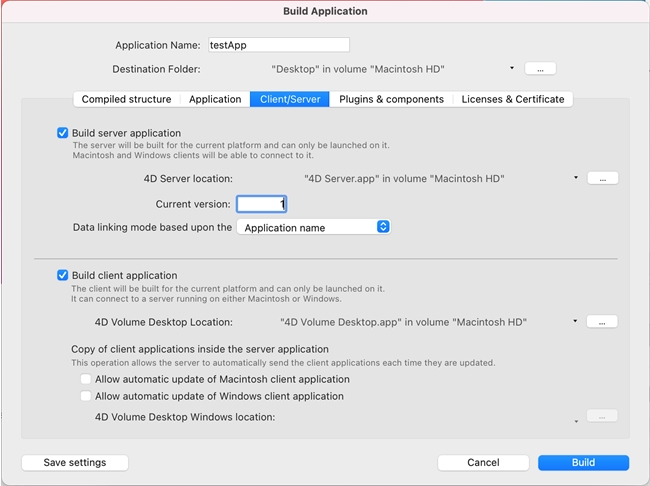Viewport: 650px width, 486px height.
Task: Open 4D Server location path dropdown arrow
Action: 576,178
